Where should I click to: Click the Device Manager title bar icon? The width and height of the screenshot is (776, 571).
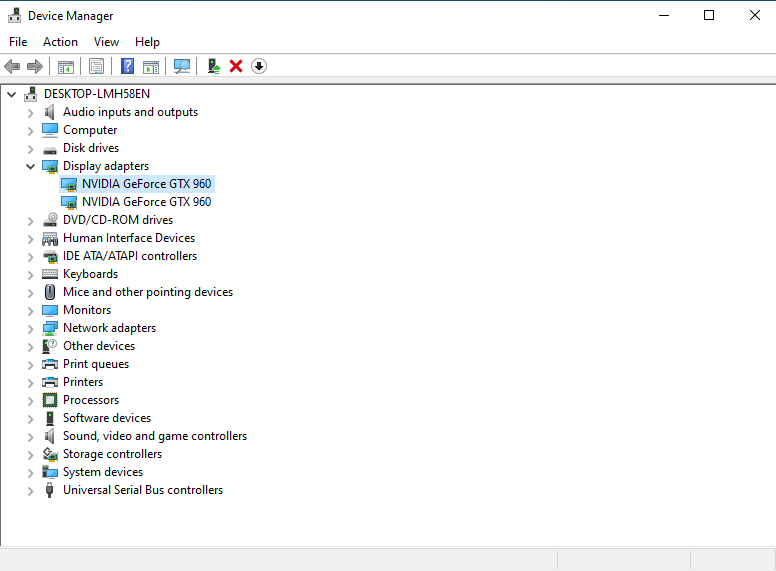15,16
